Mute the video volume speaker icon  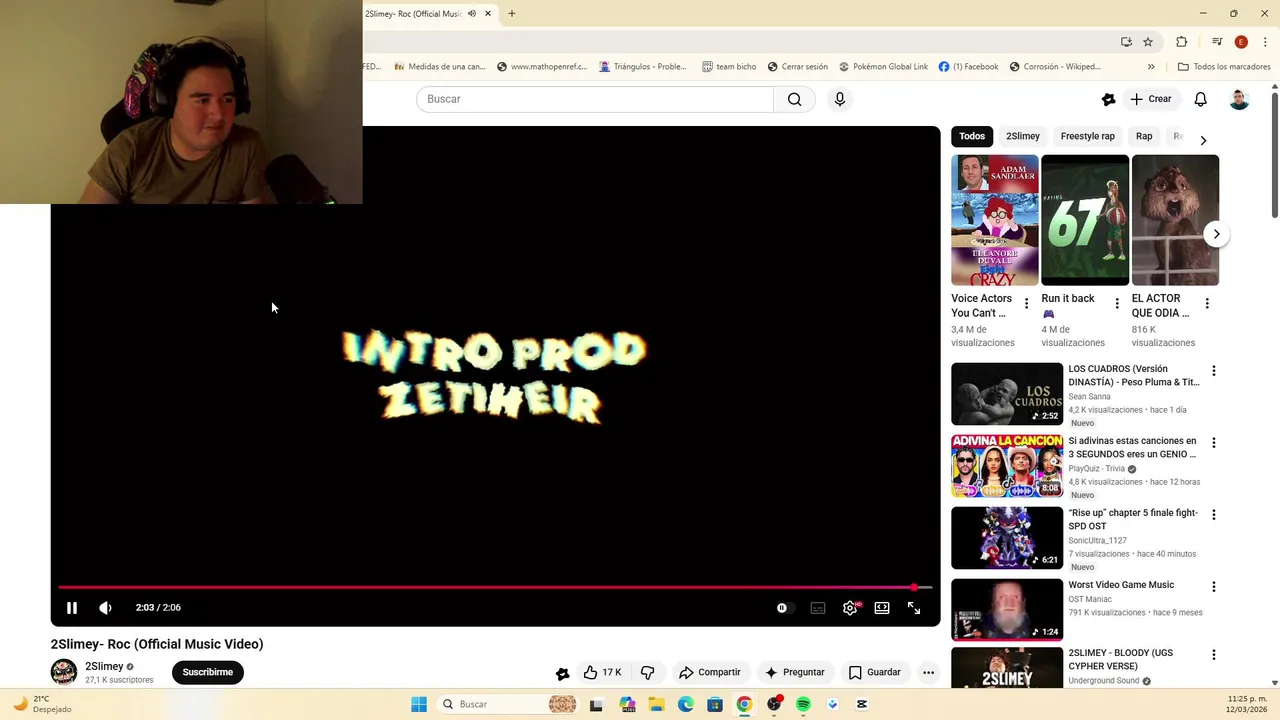[x=105, y=608]
